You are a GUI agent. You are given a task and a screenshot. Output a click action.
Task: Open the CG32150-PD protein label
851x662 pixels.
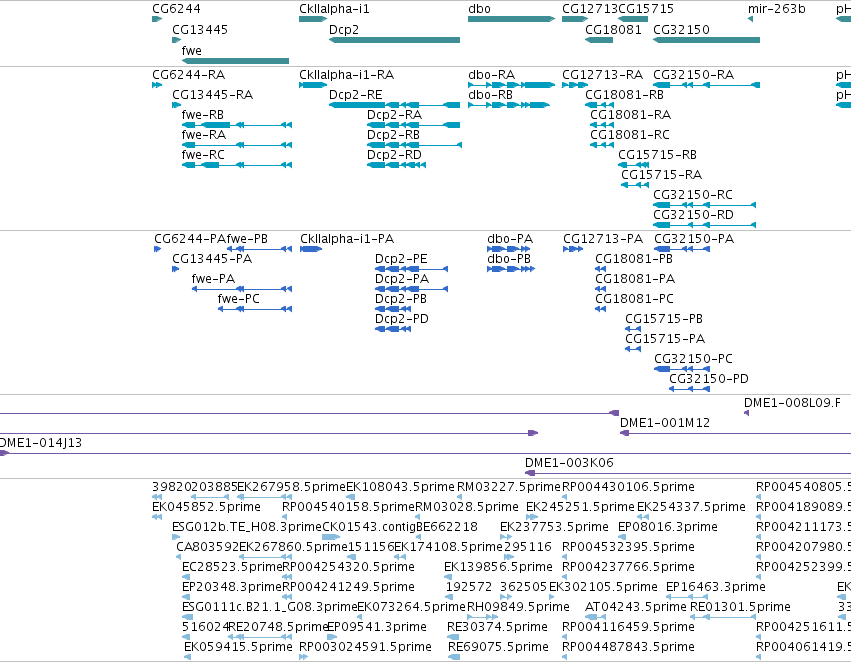click(709, 379)
